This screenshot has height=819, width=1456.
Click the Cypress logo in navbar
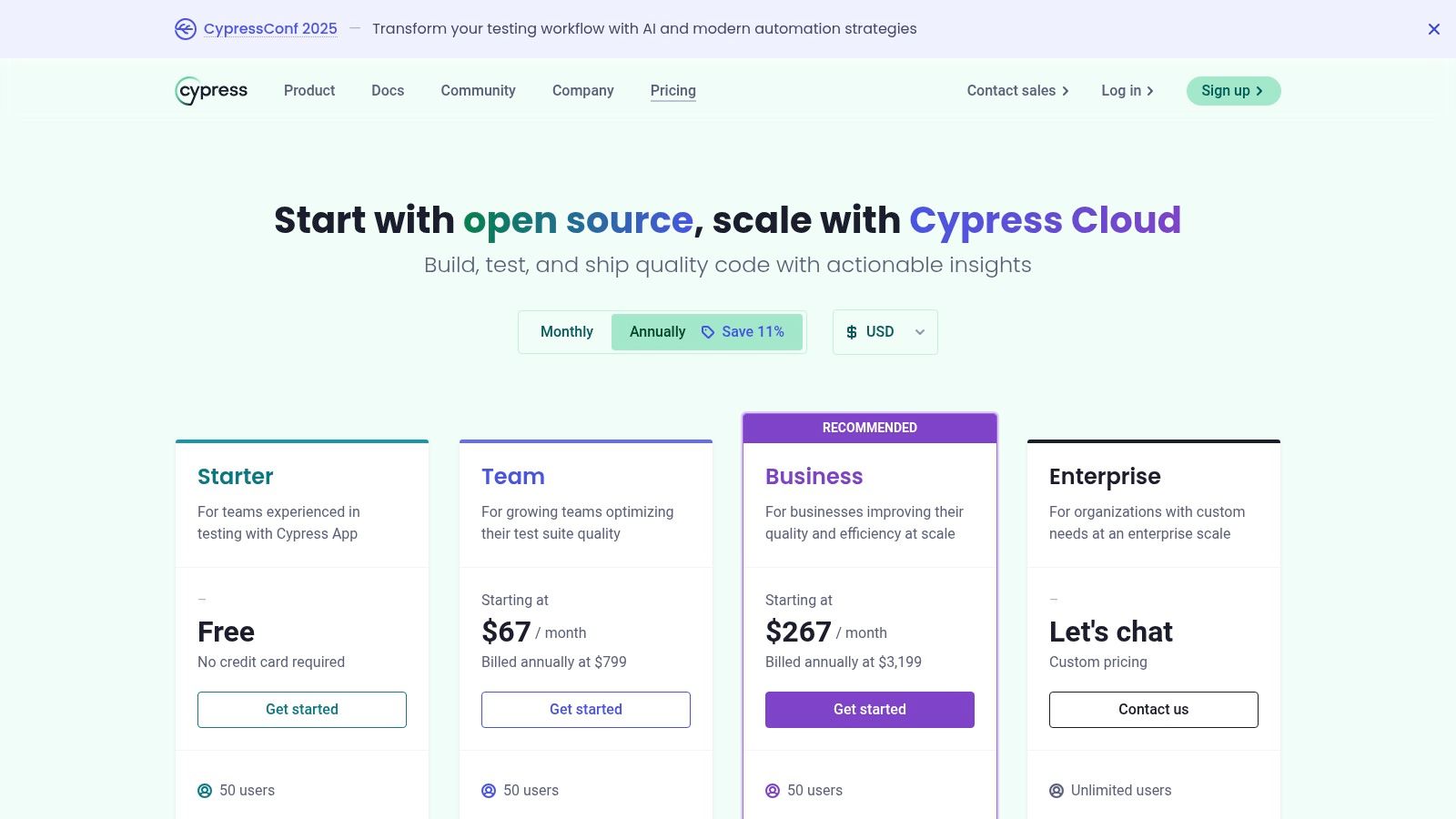[211, 91]
